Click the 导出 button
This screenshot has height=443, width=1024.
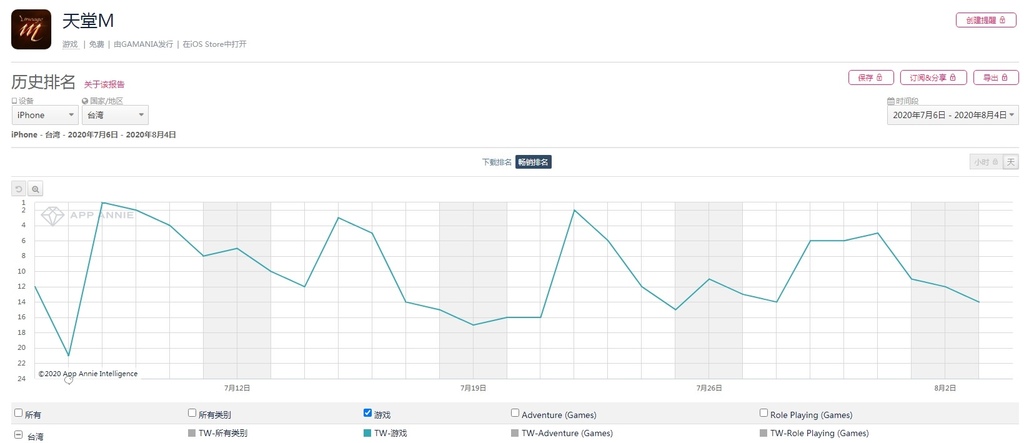click(x=995, y=78)
